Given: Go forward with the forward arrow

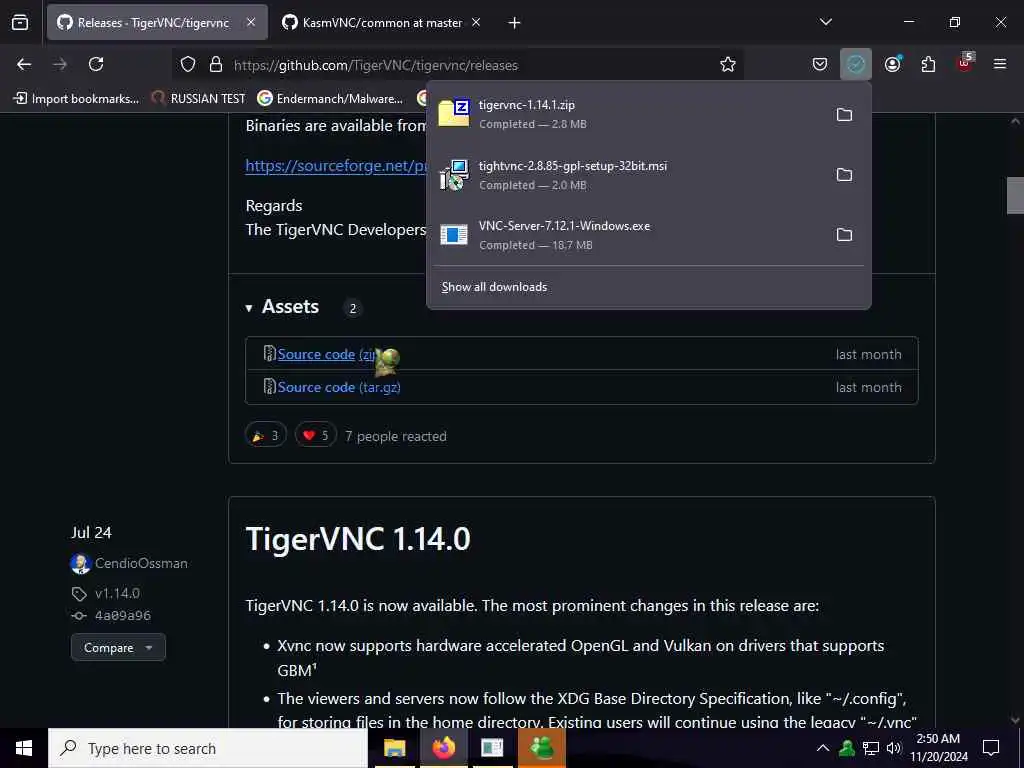Looking at the screenshot, I should coord(60,64).
